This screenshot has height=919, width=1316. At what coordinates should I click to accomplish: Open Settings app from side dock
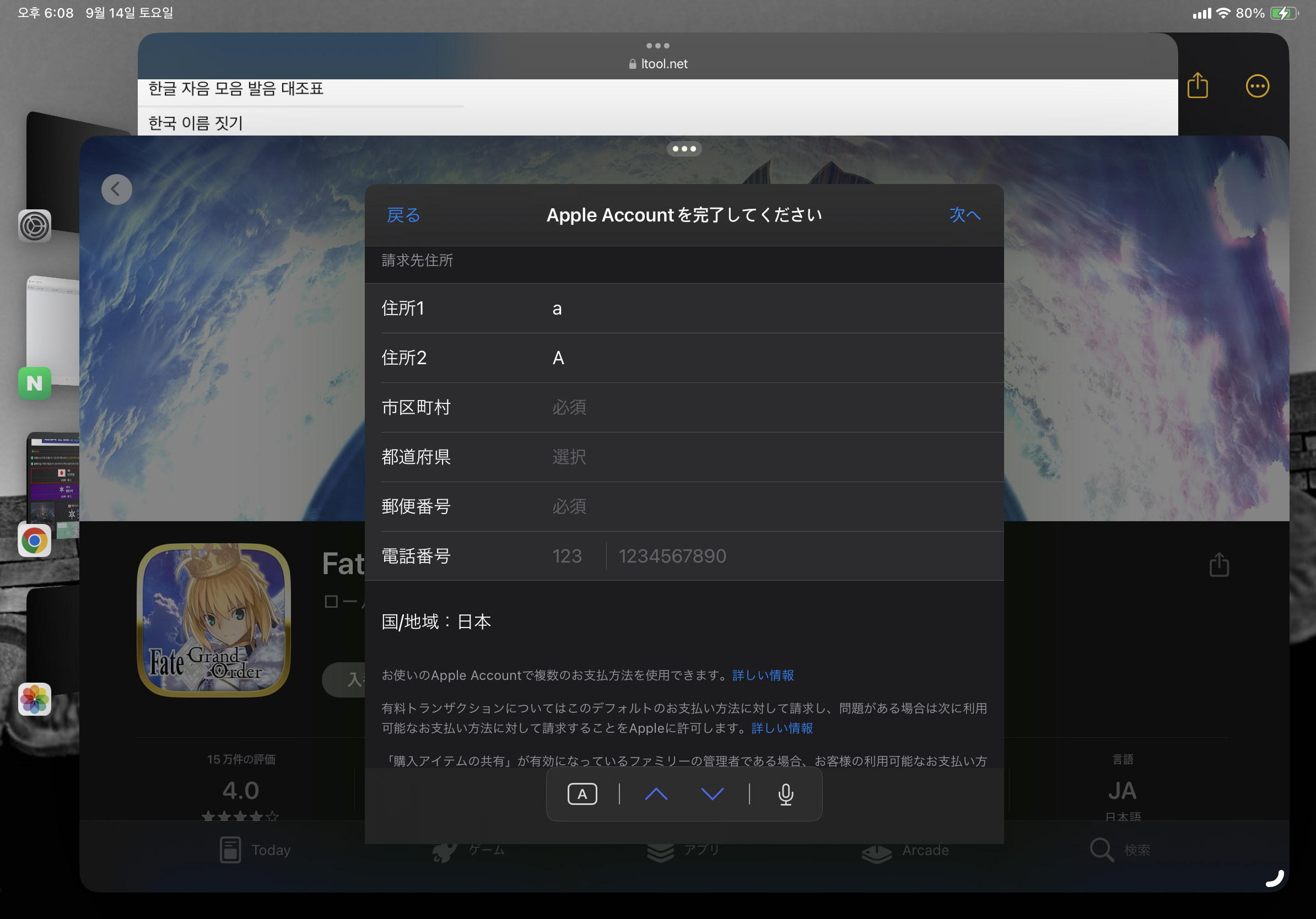(x=34, y=226)
